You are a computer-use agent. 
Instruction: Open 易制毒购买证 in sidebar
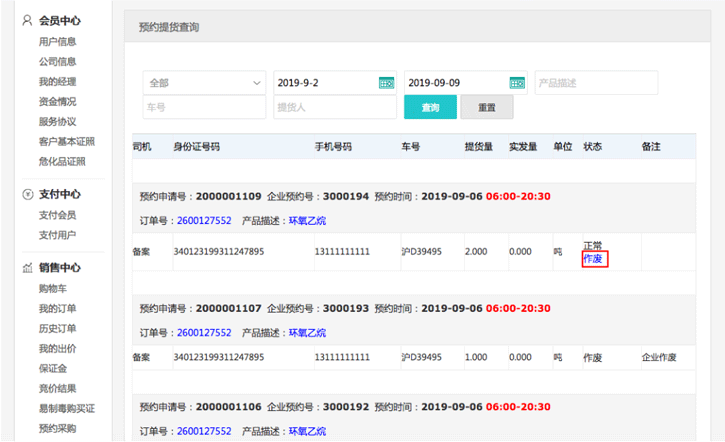click(x=67, y=408)
